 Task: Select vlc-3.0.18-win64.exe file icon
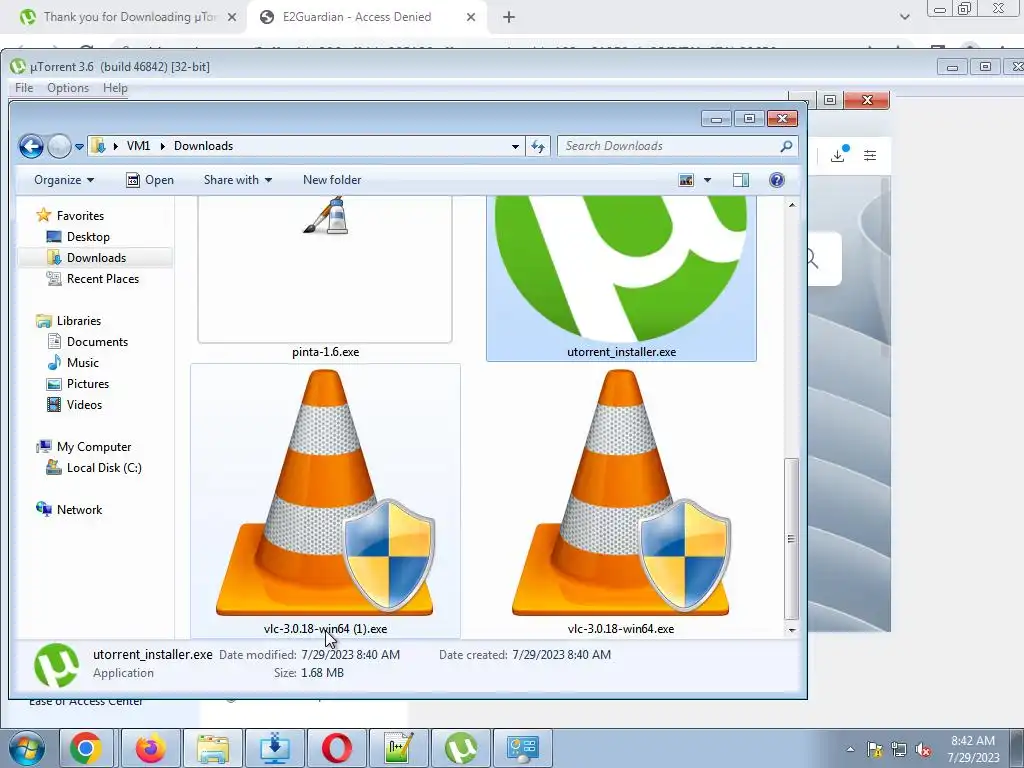[x=620, y=493]
